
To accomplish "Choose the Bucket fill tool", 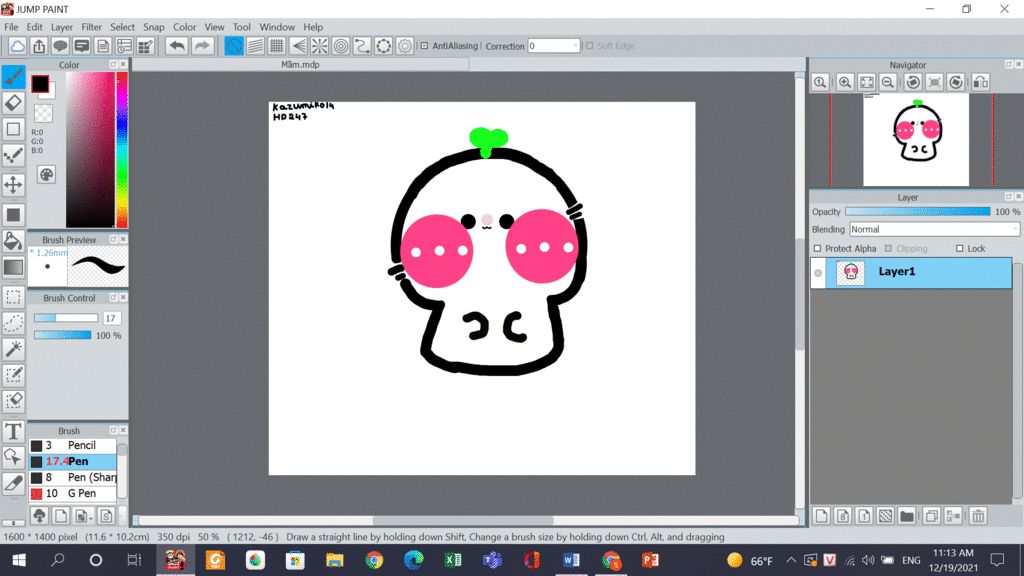I will click(13, 241).
